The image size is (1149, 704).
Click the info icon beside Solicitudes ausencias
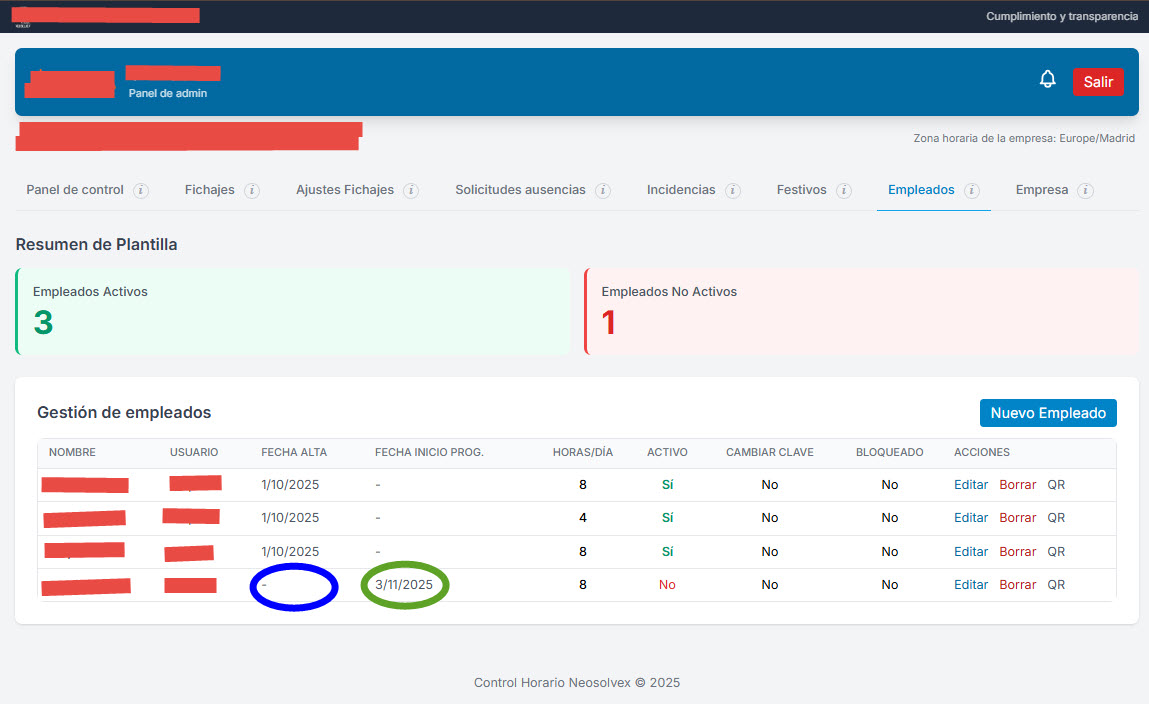[602, 189]
